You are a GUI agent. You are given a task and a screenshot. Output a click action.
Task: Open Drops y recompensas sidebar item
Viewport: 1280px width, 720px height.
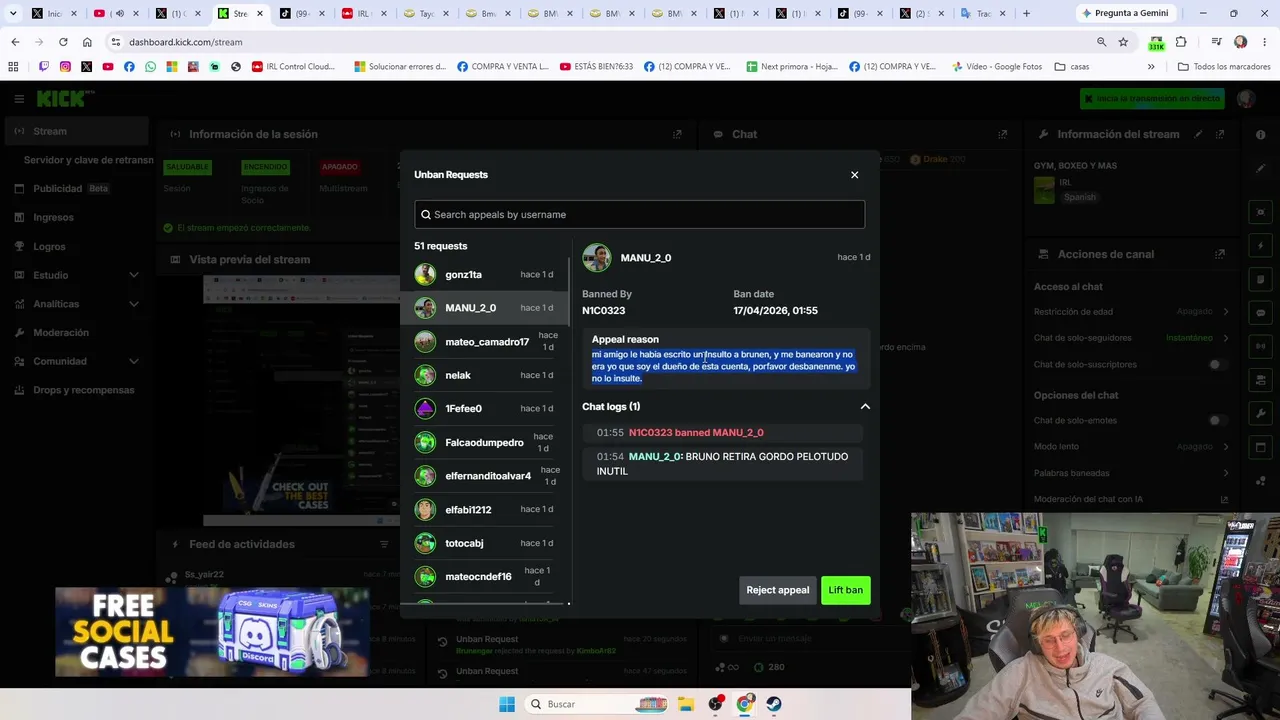click(77, 390)
